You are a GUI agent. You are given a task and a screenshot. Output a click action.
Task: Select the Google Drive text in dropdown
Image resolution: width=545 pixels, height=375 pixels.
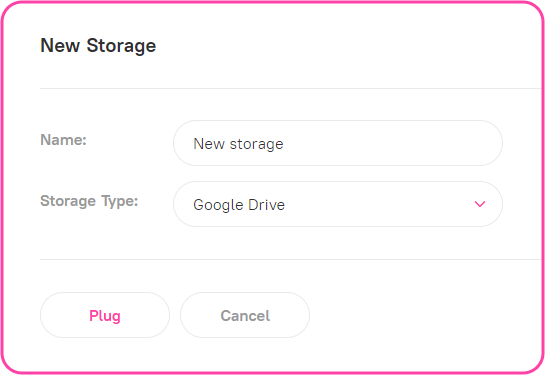[239, 205]
